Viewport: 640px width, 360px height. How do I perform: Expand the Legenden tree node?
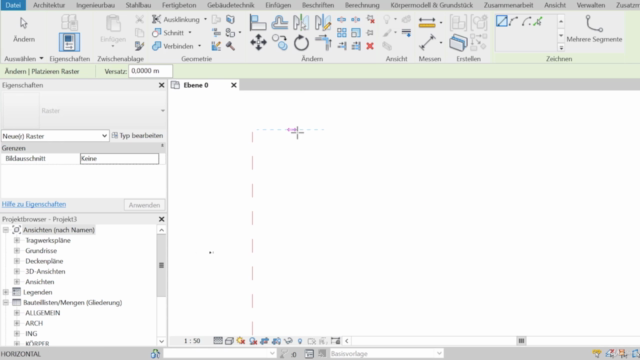pyautogui.click(x=6, y=292)
